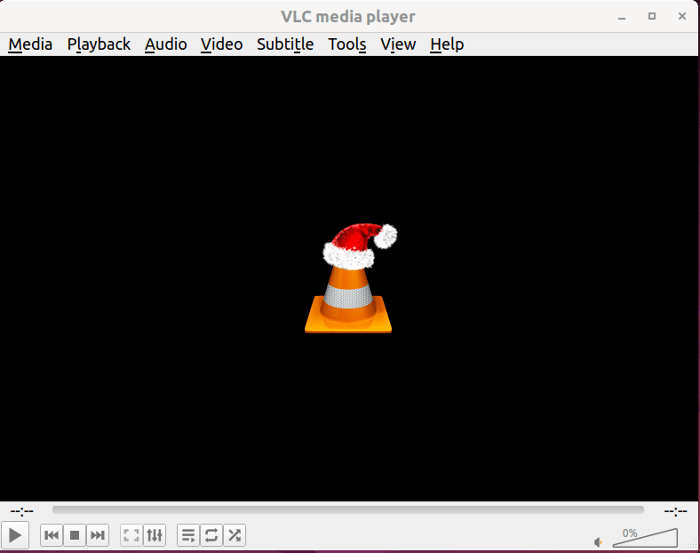This screenshot has height=553, width=700.
Task: Open the extended settings equalizer icon
Action: [154, 535]
